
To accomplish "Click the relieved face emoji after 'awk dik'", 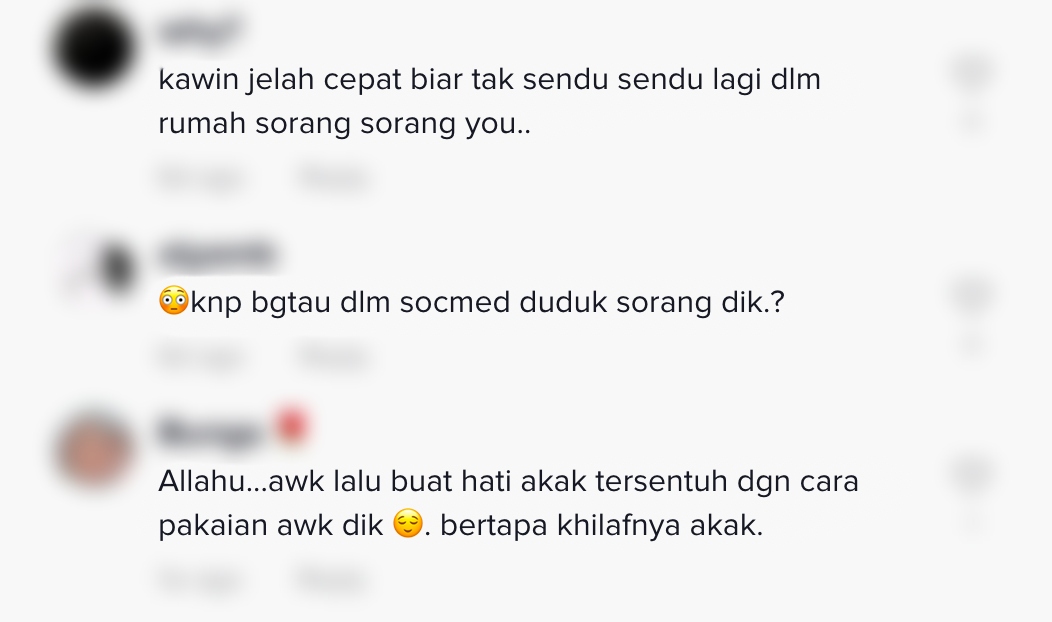I will coord(408,524).
